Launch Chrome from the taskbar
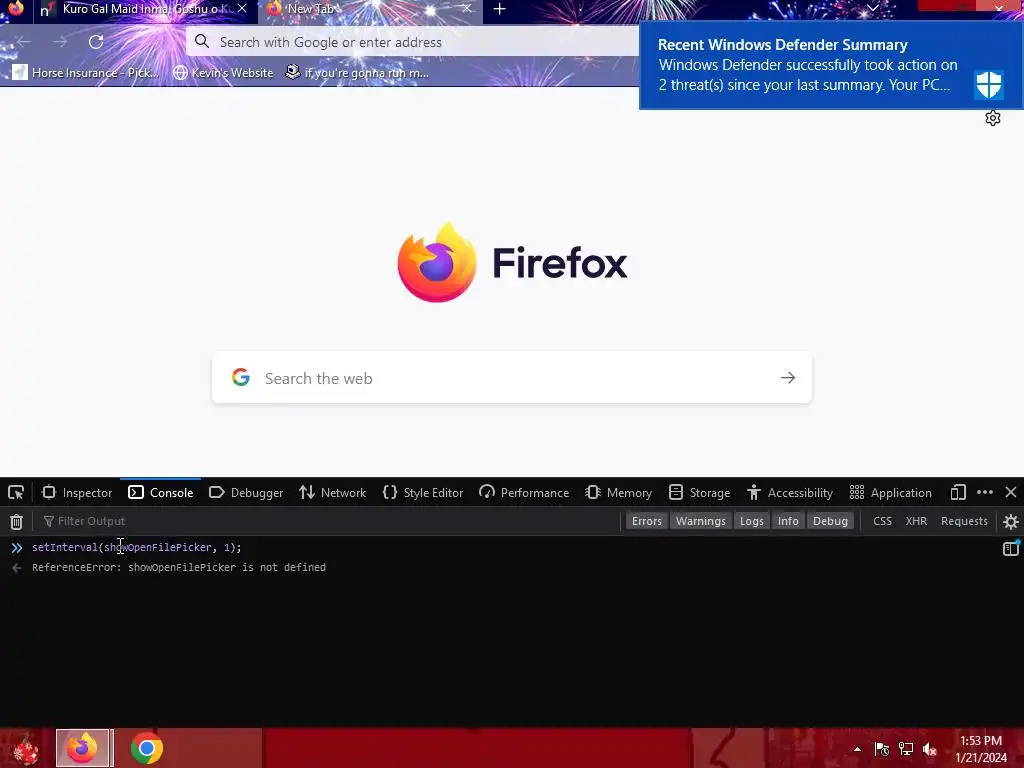The width and height of the screenshot is (1024, 768). [147, 748]
